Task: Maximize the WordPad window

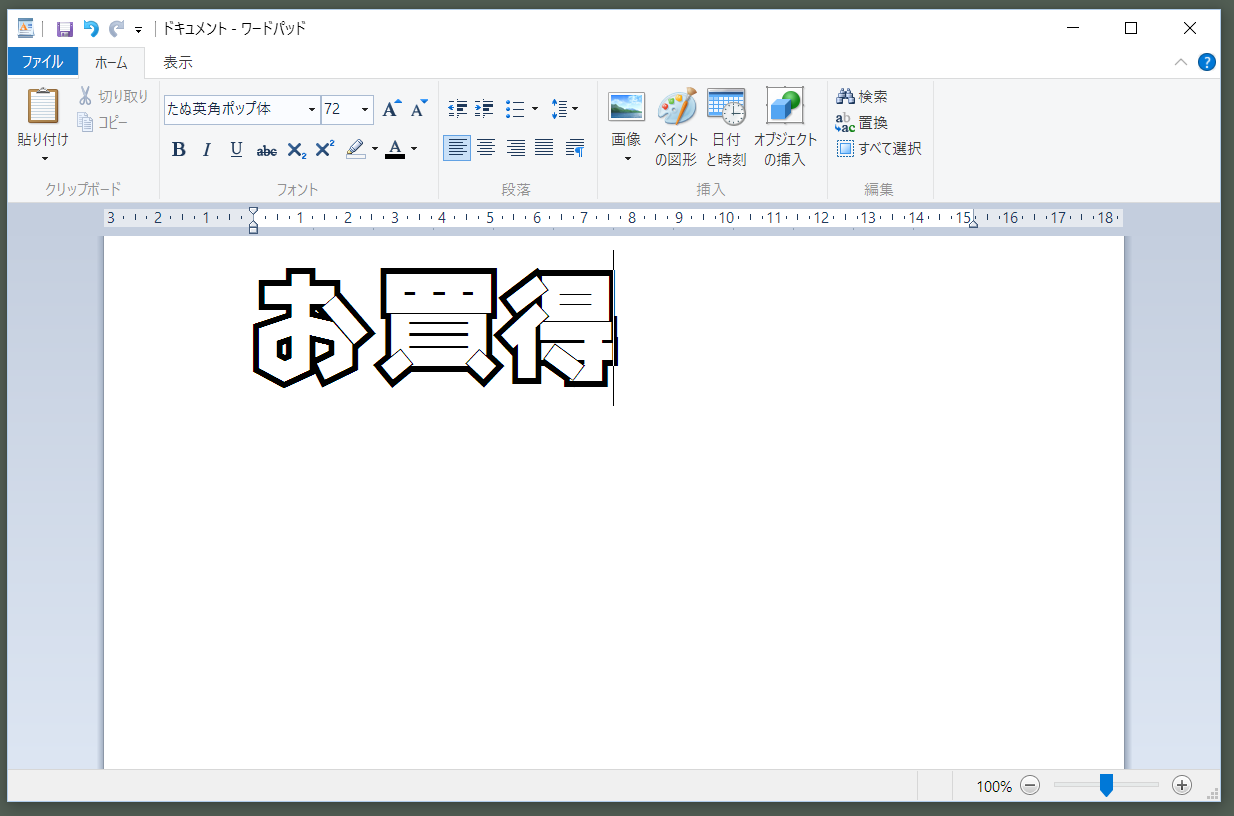Action: (1131, 28)
